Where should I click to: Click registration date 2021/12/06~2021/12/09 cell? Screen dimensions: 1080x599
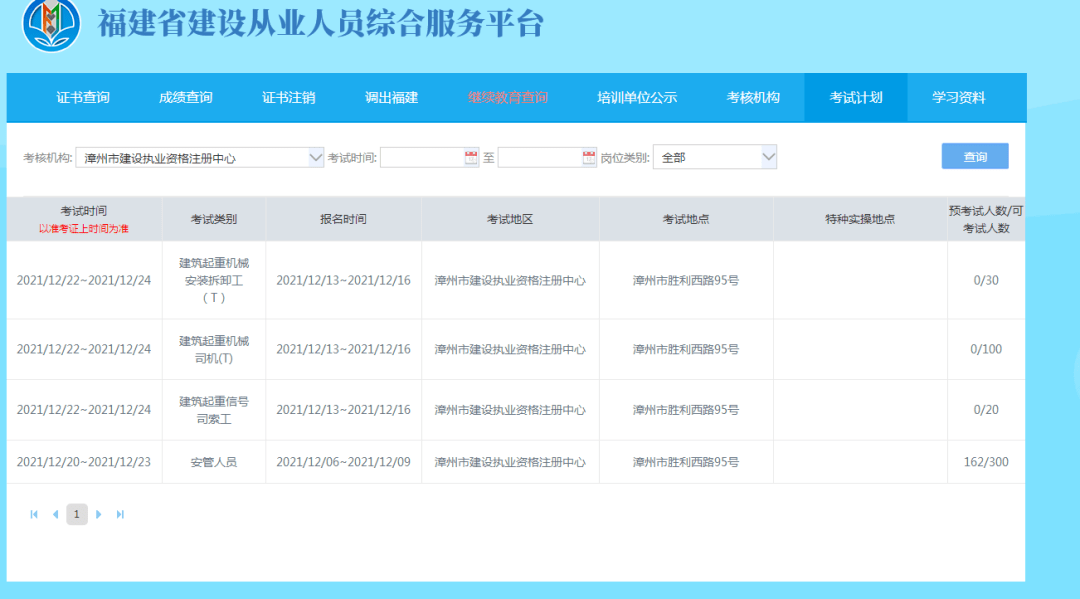pos(343,462)
